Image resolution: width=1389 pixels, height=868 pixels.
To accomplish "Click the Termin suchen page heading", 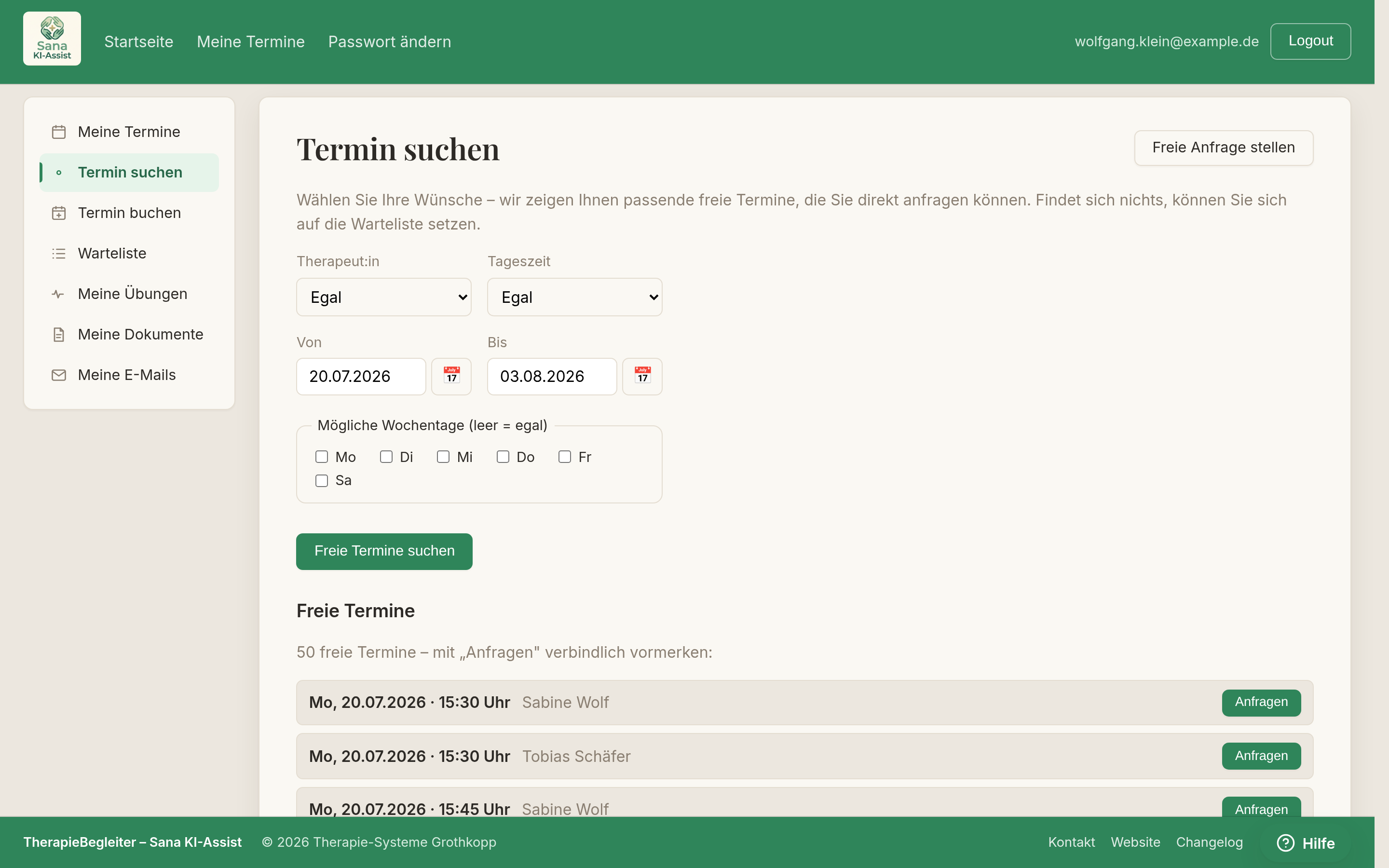I will click(x=398, y=149).
